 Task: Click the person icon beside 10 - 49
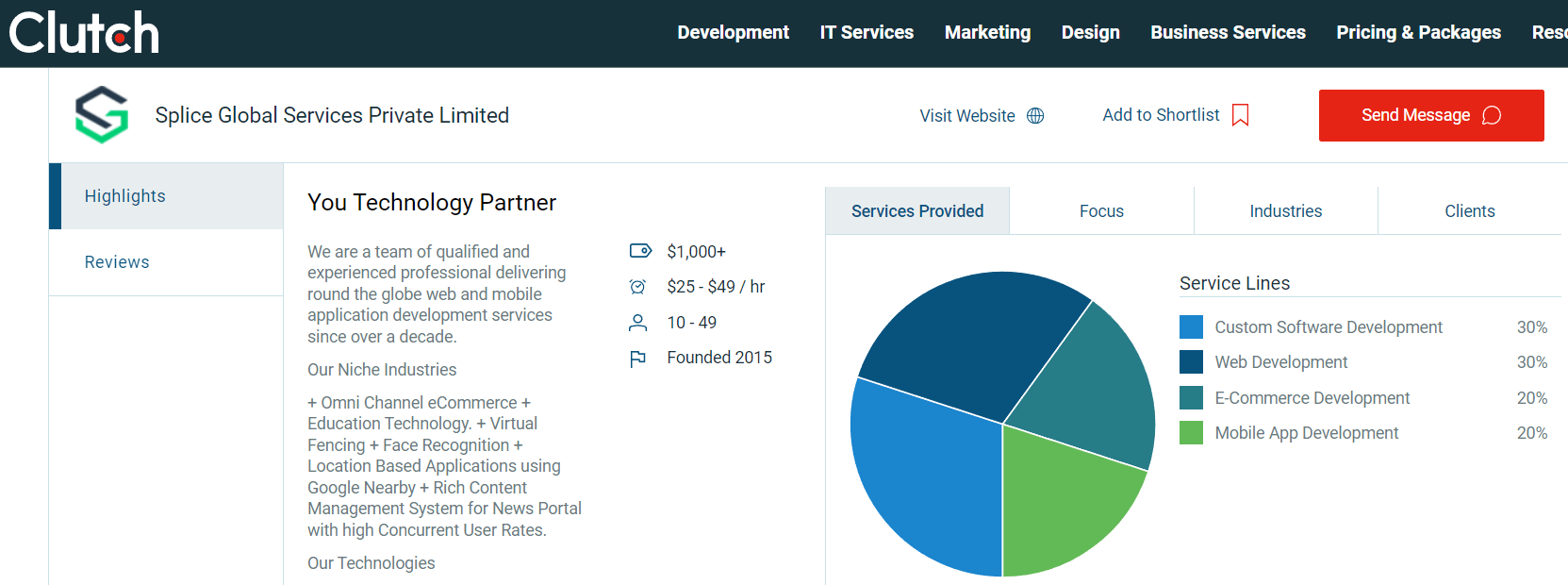tap(638, 323)
